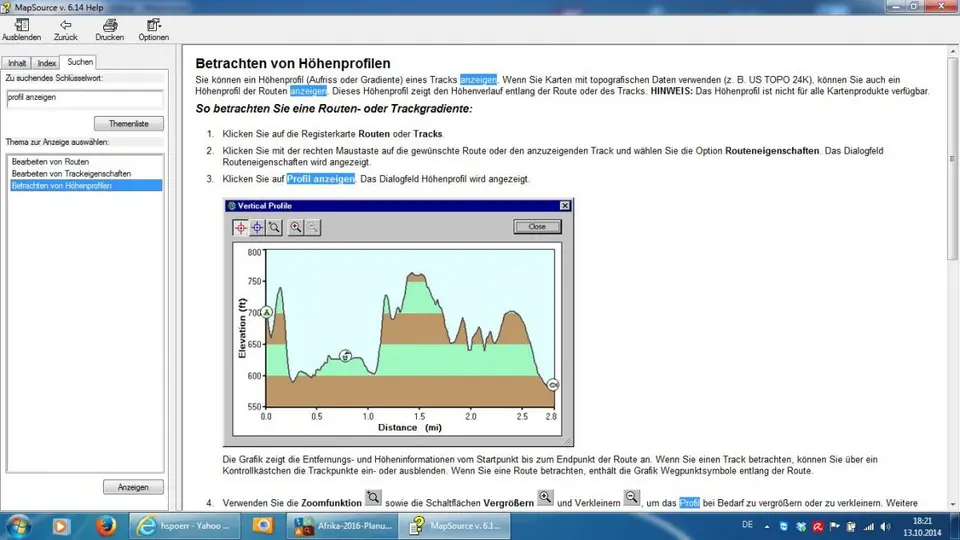960x540 pixels.
Task: Click the red crosshair icon in Vertical Profile
Action: tap(241, 228)
